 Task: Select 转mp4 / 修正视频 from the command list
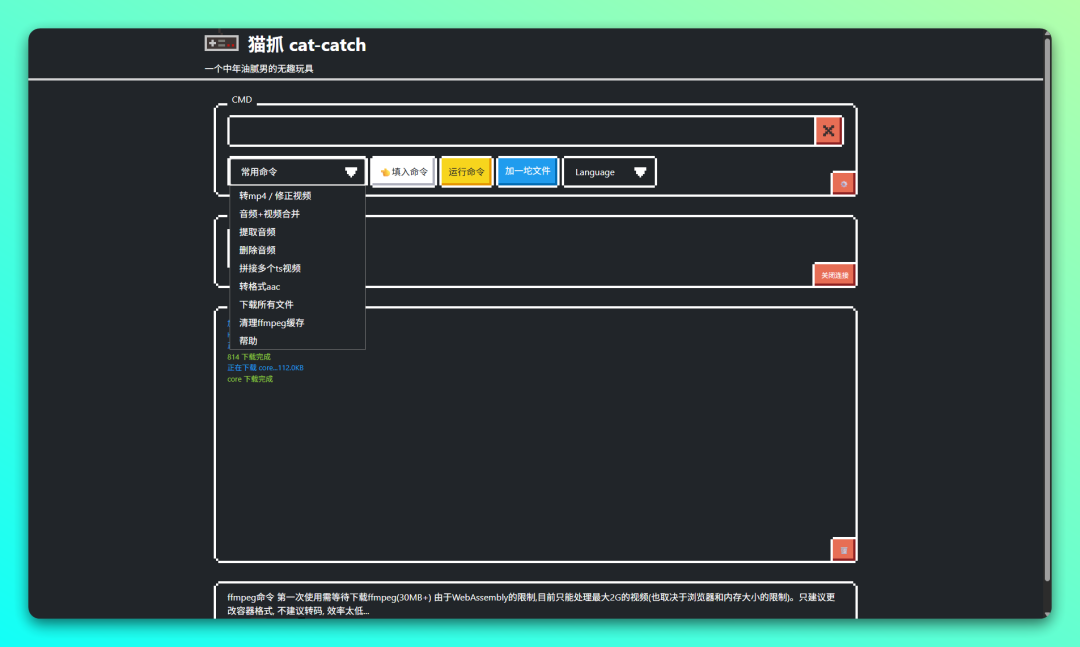(x=275, y=196)
